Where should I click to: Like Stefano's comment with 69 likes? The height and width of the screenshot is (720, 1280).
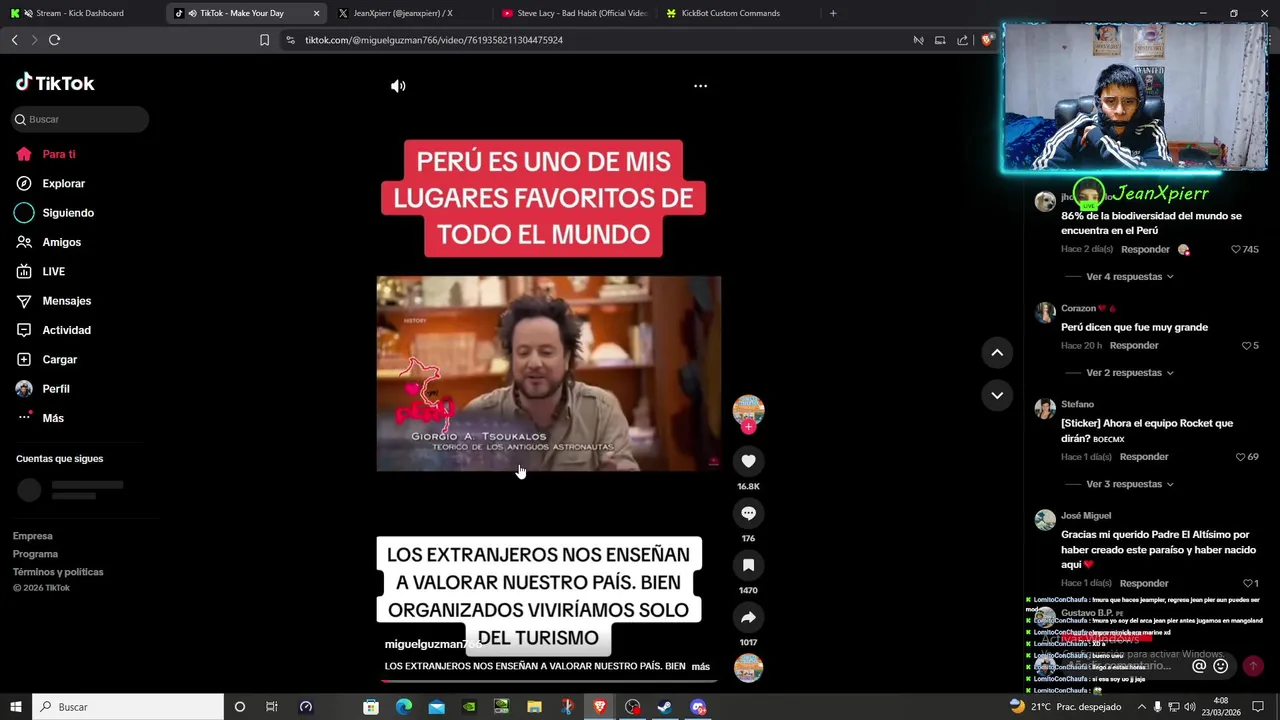1239,456
